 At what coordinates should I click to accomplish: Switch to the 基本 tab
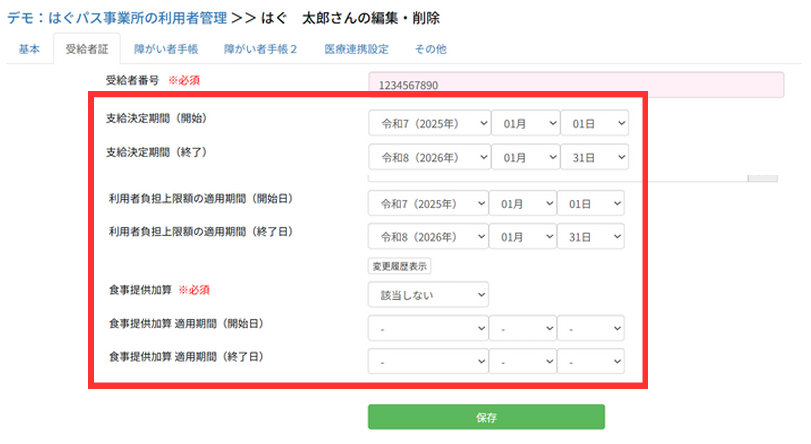point(29,49)
